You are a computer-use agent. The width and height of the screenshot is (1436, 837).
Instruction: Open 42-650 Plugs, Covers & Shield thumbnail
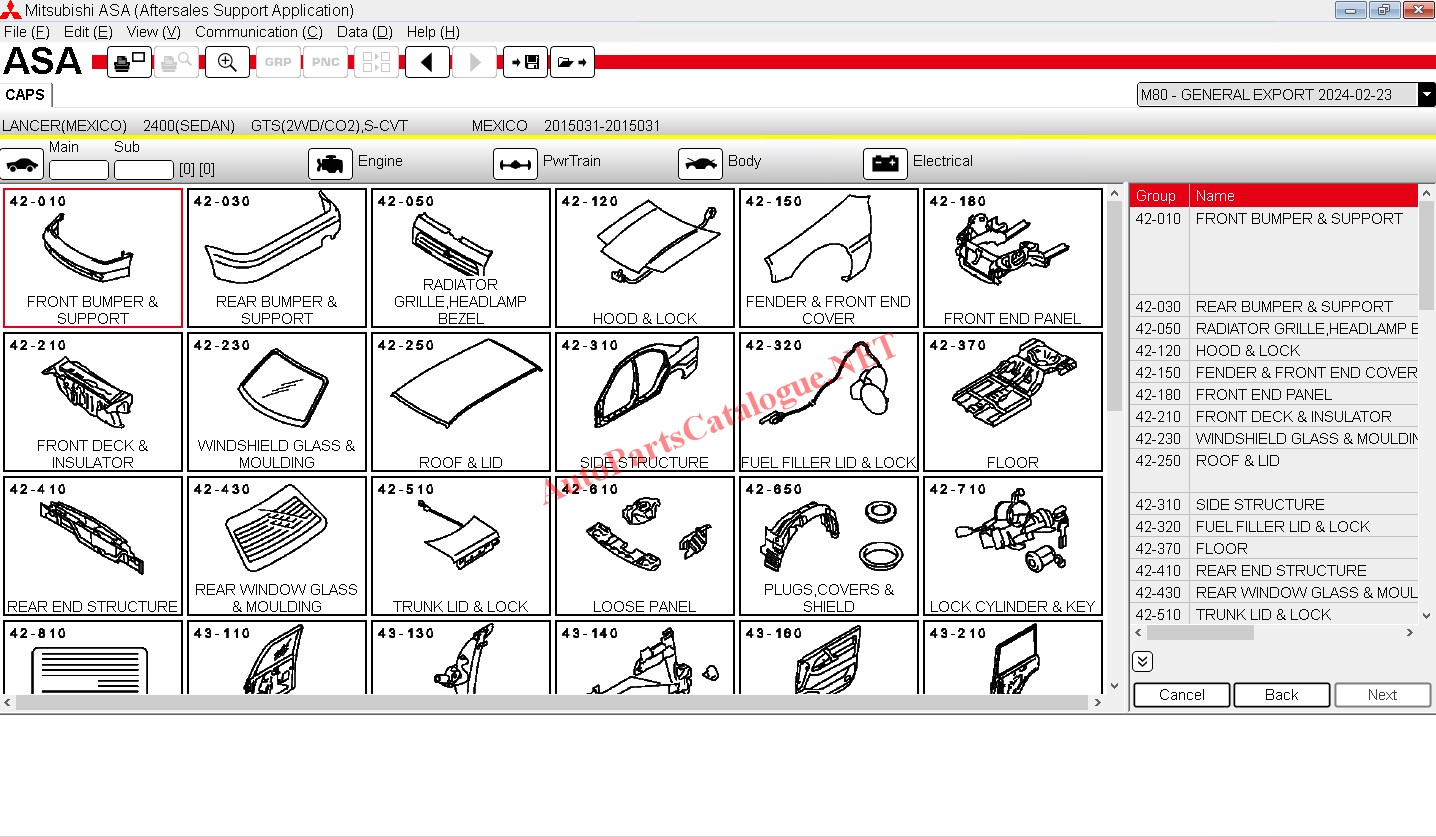tap(829, 546)
